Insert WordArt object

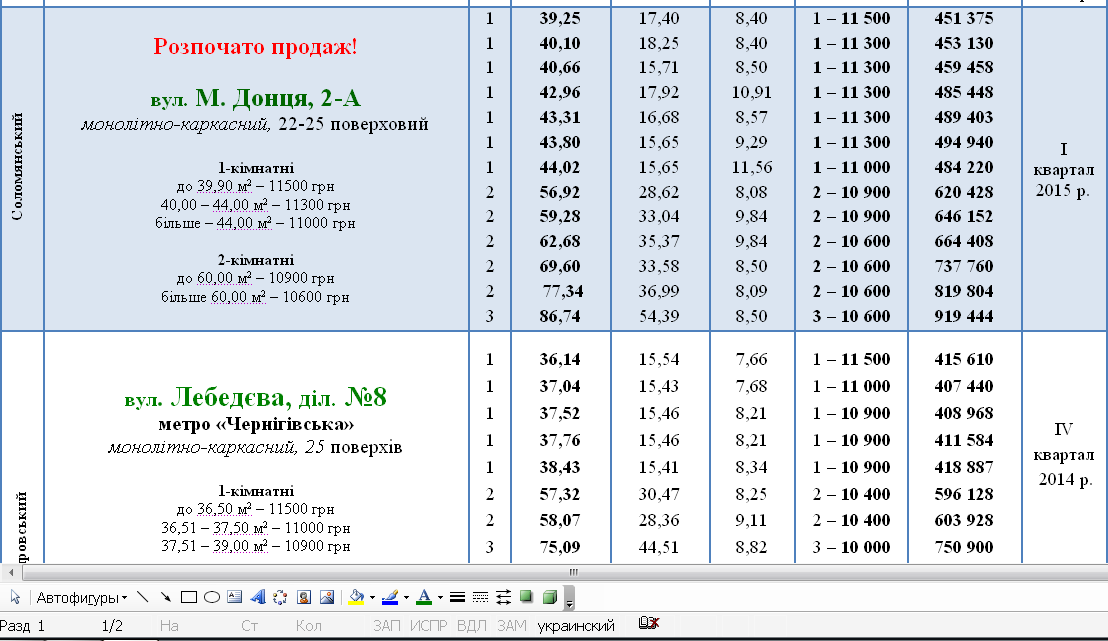(258, 598)
